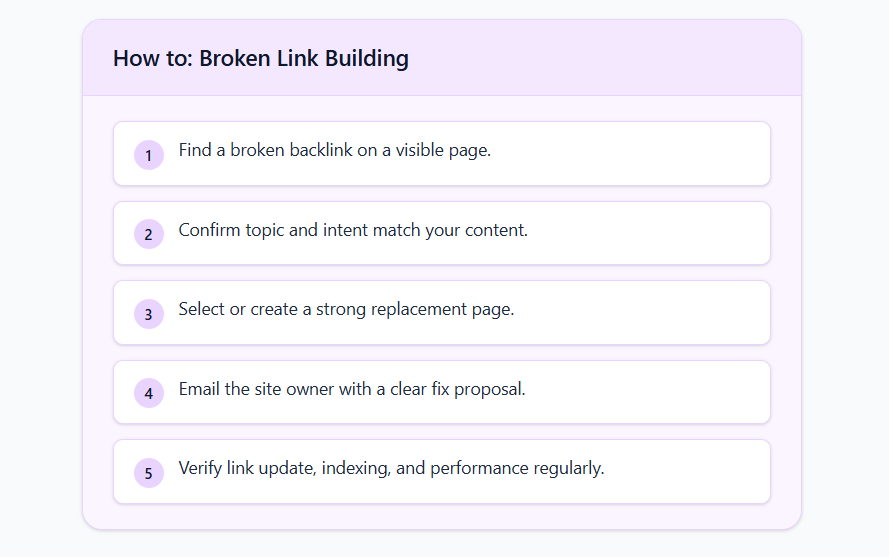Click the step 3 number badge
Image resolution: width=889 pixels, height=557 pixels.
coord(149,314)
